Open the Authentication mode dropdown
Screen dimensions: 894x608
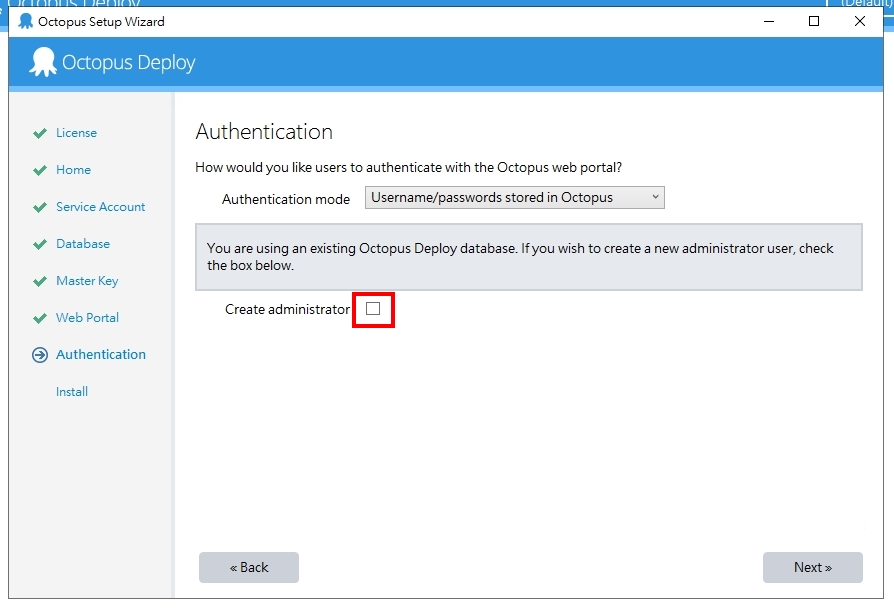click(x=514, y=197)
